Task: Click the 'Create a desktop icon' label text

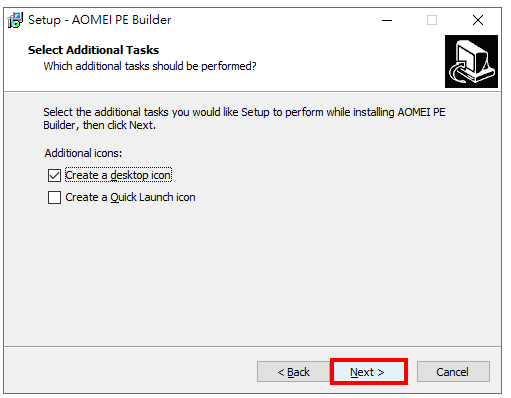Action: pyautogui.click(x=118, y=175)
